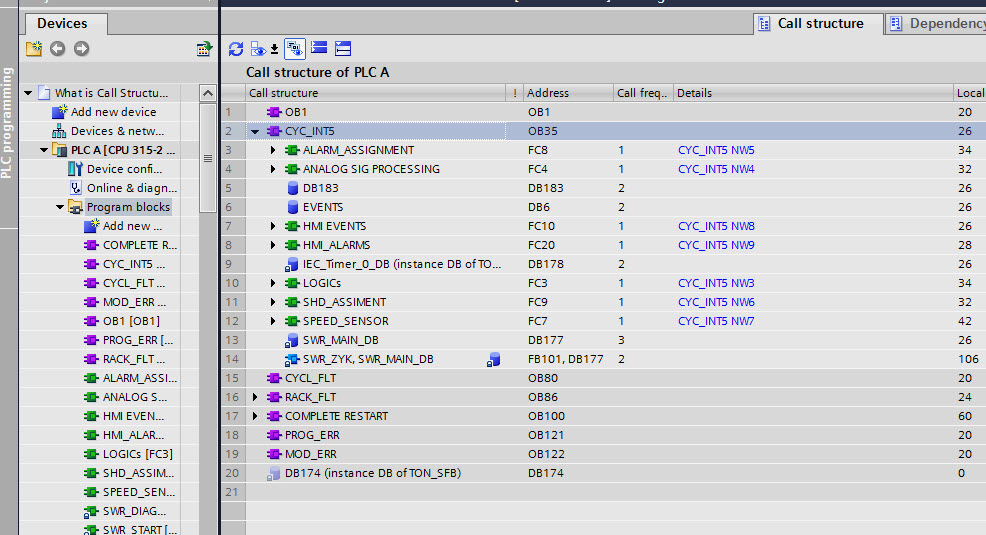Click the expand all rows icon
Viewport: 986px width, 535px height.
pyautogui.click(x=319, y=48)
